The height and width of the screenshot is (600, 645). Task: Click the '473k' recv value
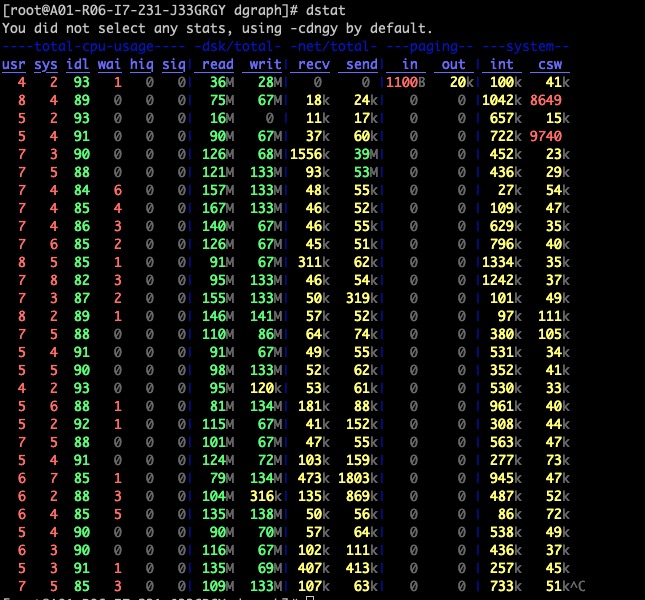314,478
